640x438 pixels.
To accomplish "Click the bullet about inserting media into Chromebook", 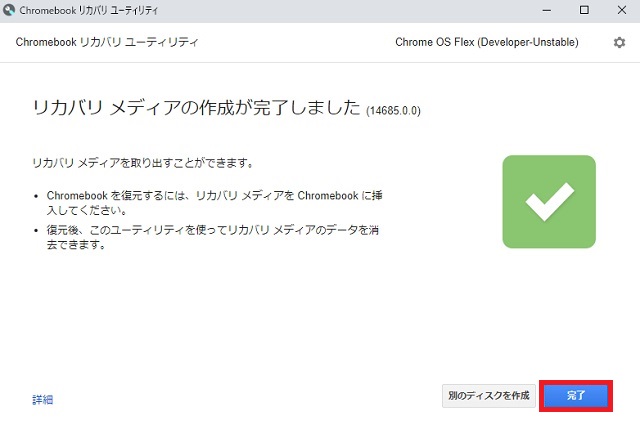I will click(x=214, y=203).
